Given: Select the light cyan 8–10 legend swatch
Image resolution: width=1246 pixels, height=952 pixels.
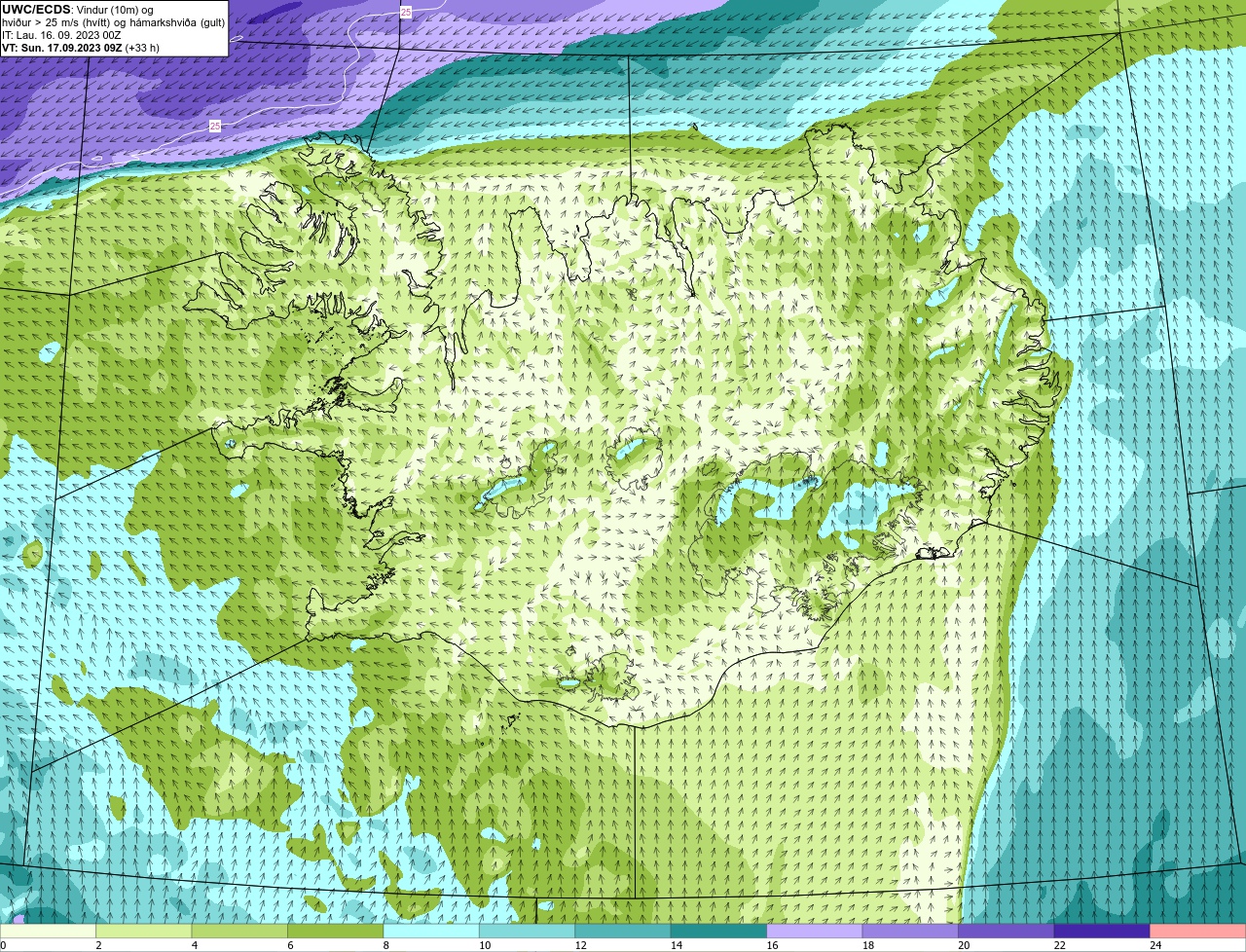Looking at the screenshot, I should click(432, 931).
